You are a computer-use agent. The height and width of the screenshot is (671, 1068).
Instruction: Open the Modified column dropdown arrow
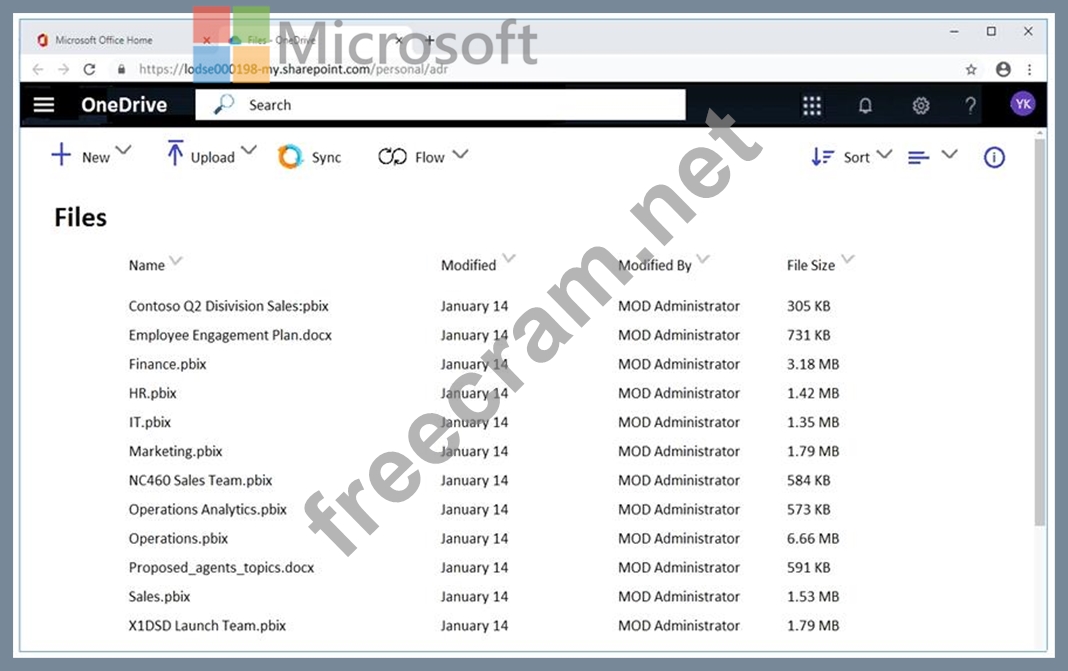coord(509,258)
